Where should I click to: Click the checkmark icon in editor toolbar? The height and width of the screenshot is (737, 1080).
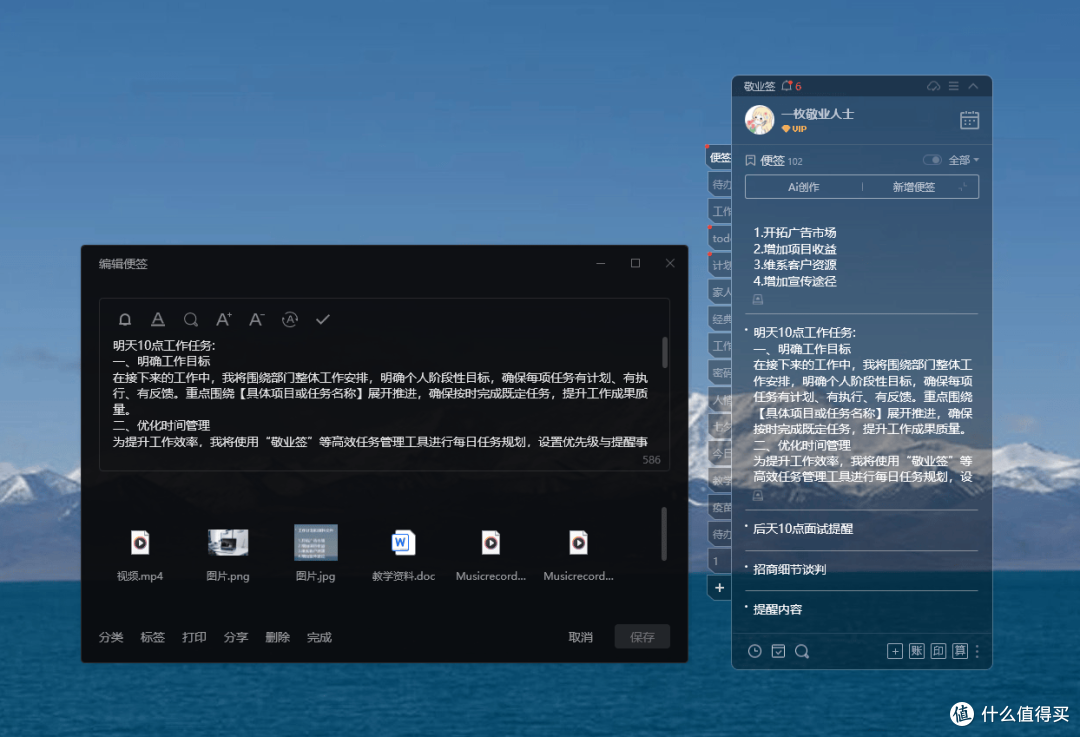[323, 320]
